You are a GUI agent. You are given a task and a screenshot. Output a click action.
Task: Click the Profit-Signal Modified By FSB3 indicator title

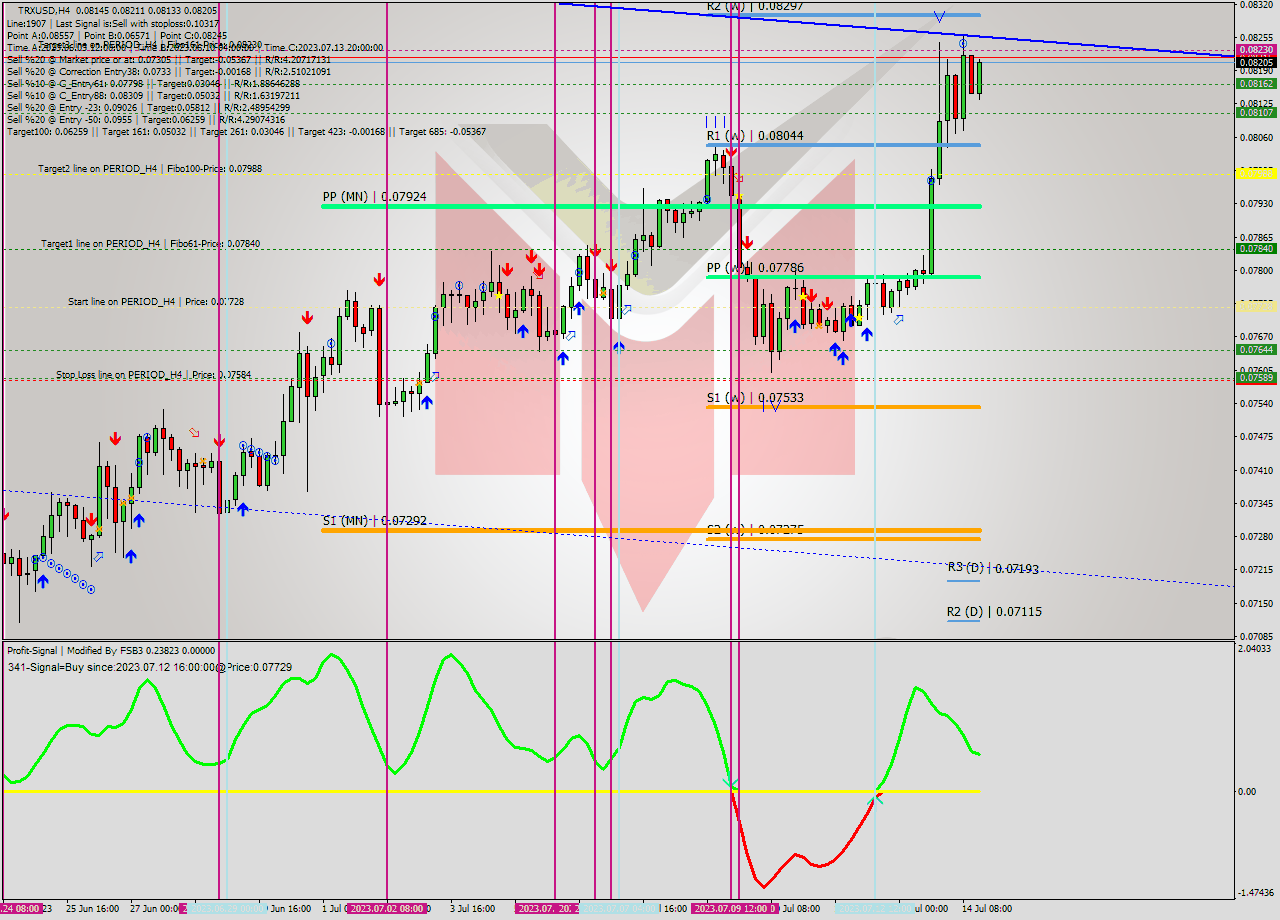[x=111, y=650]
